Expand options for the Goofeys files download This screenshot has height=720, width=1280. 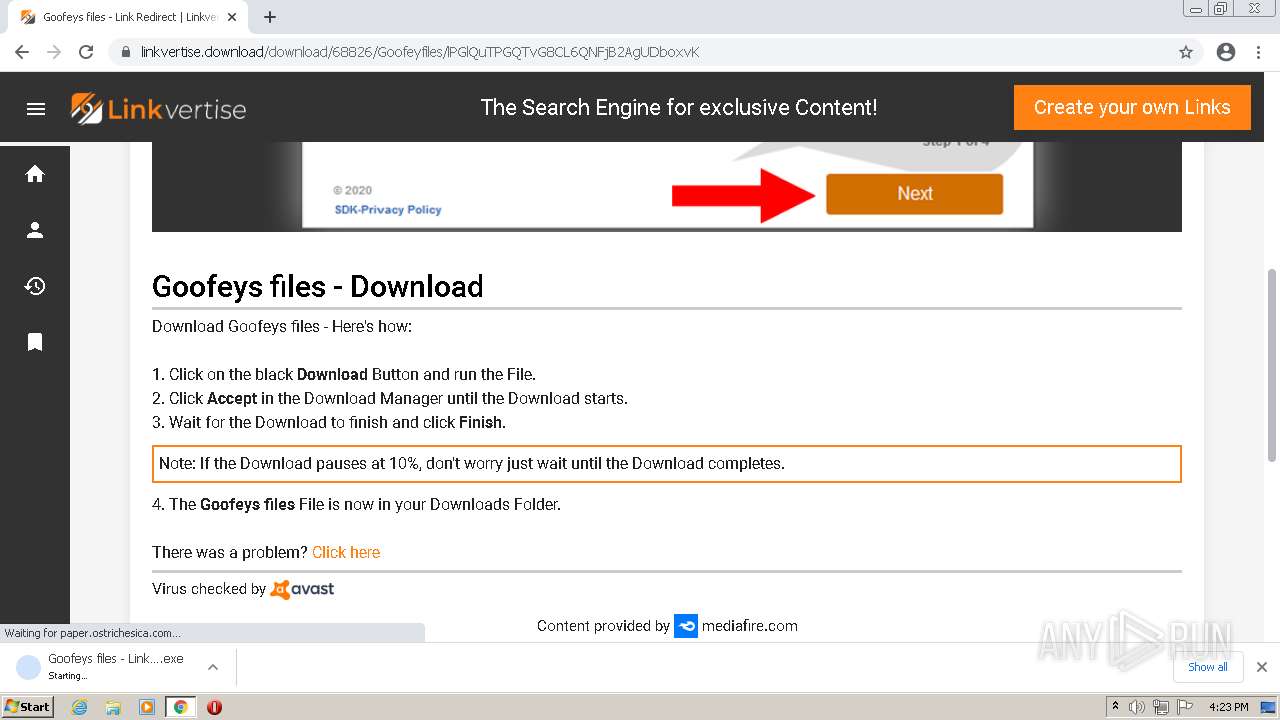point(213,667)
